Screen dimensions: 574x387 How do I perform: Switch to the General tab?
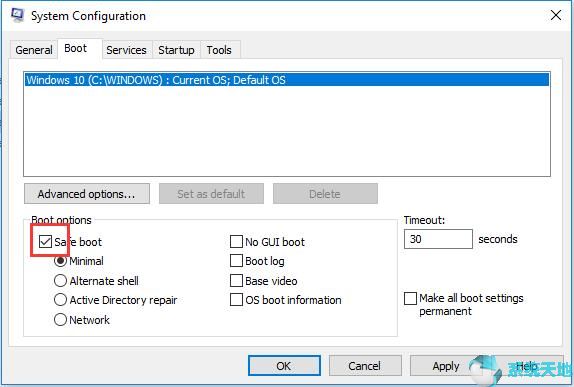(34, 50)
